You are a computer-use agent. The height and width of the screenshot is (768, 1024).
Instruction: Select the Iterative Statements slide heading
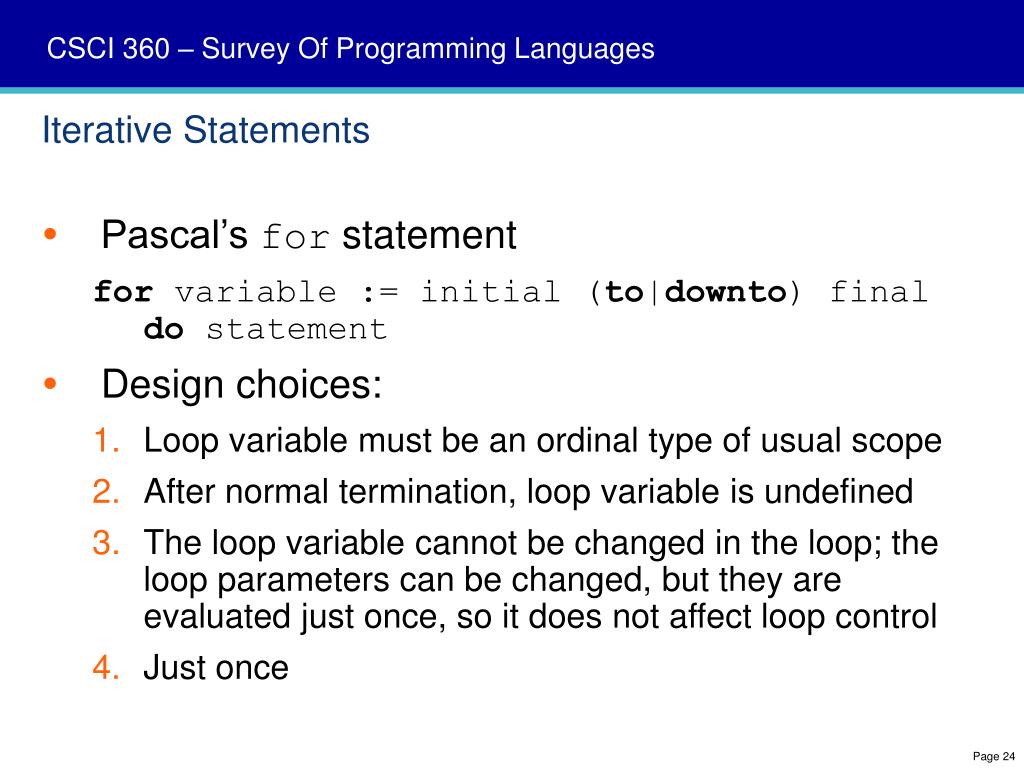click(206, 129)
